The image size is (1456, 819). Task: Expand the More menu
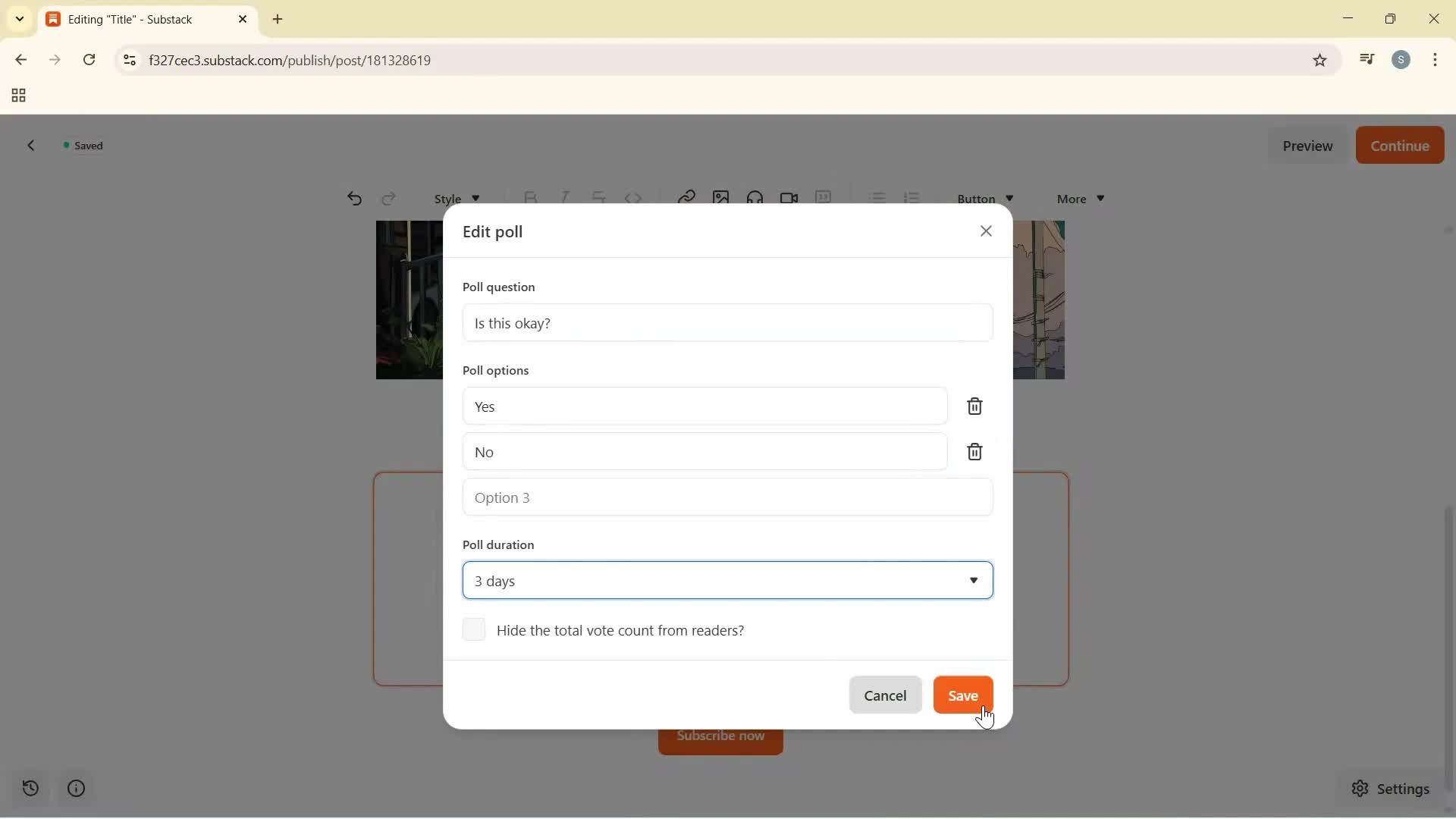pyautogui.click(x=1079, y=198)
